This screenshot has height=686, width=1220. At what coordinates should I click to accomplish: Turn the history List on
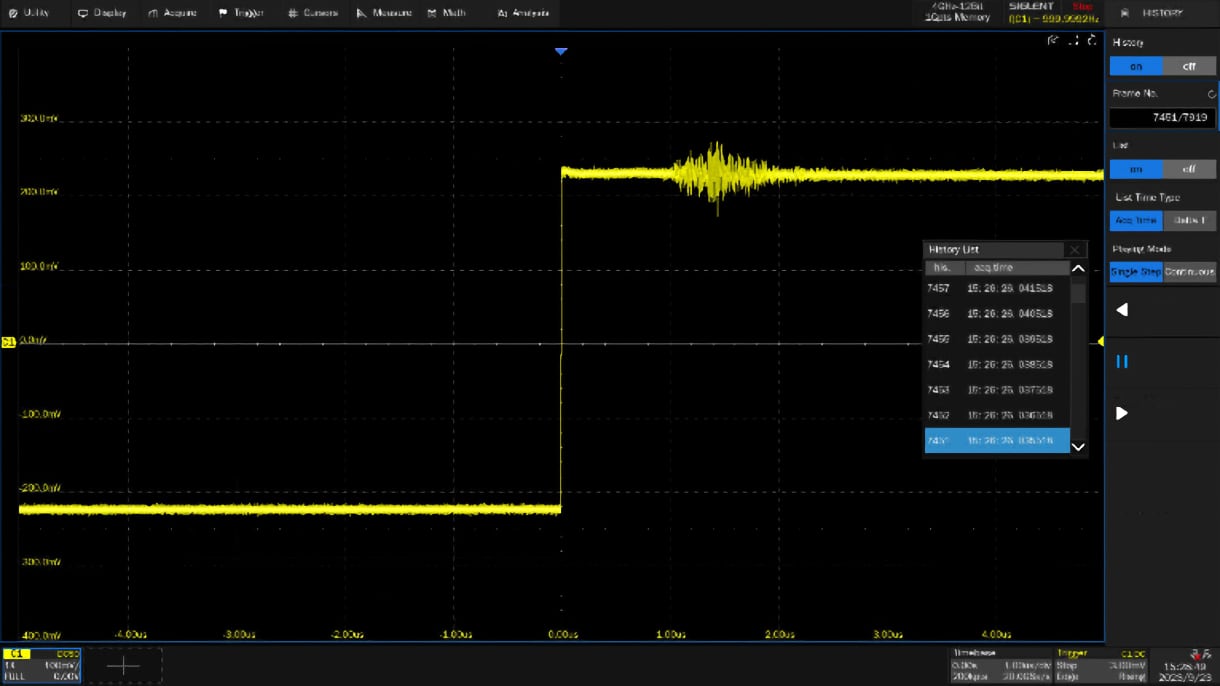pyautogui.click(x=1136, y=169)
